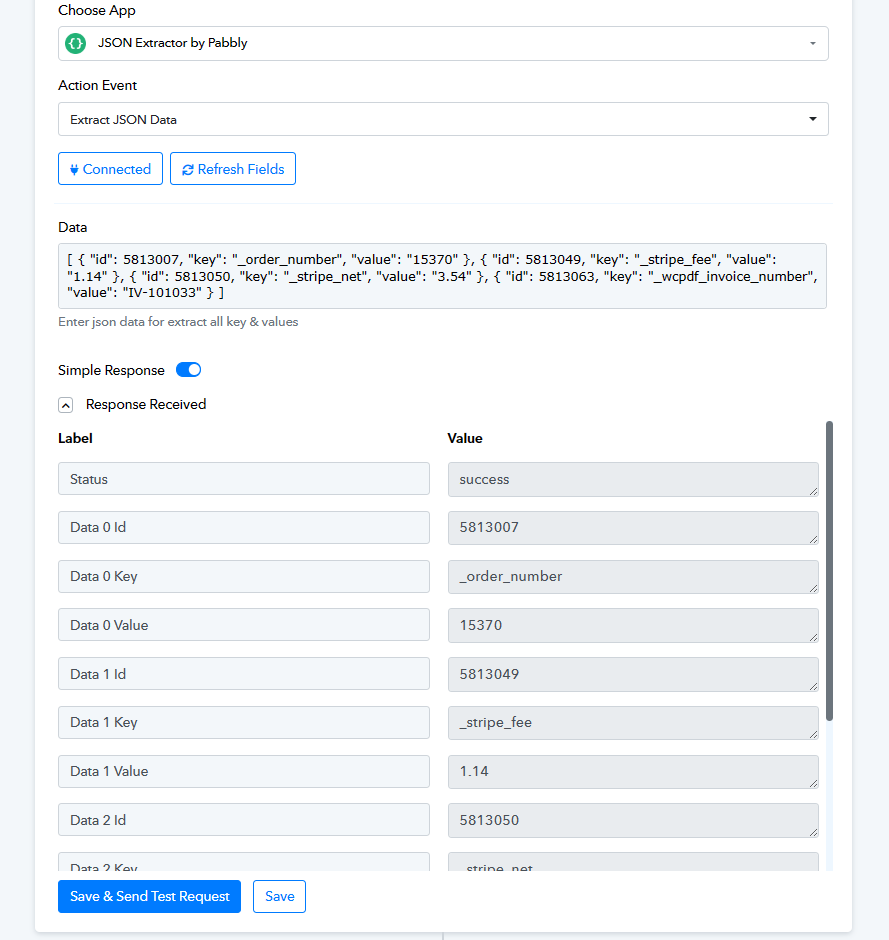Click the JSON Extractor green app icon

[x=76, y=43]
